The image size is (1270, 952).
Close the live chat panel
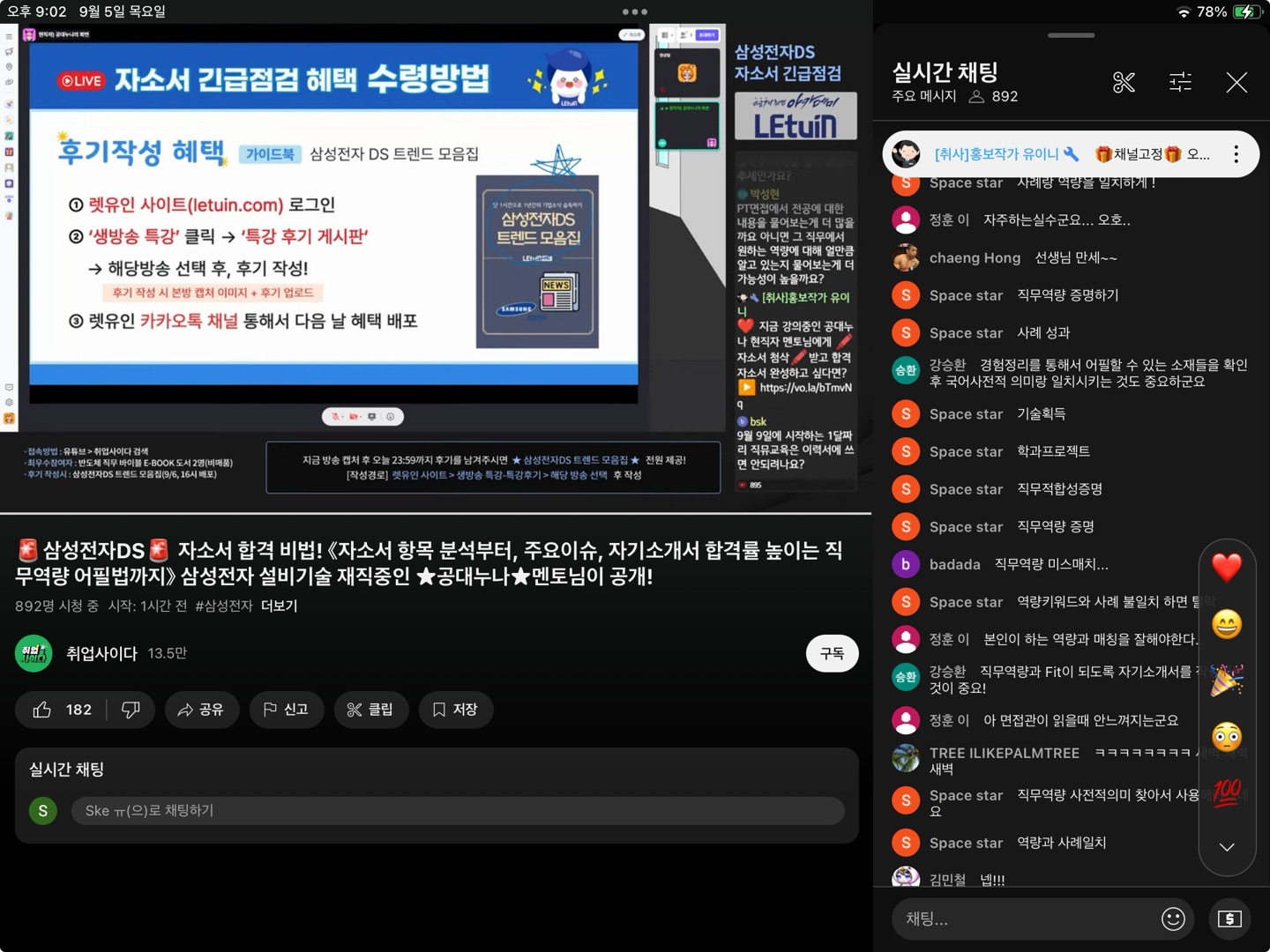tap(1236, 83)
